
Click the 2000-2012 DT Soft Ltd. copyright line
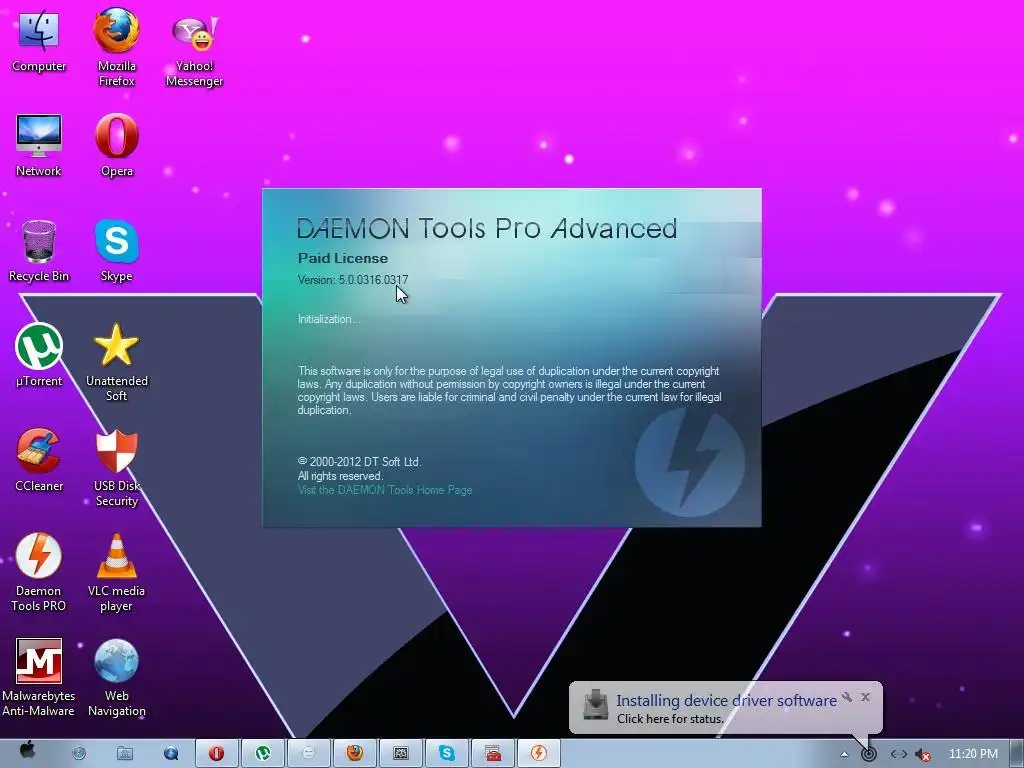coord(359,462)
